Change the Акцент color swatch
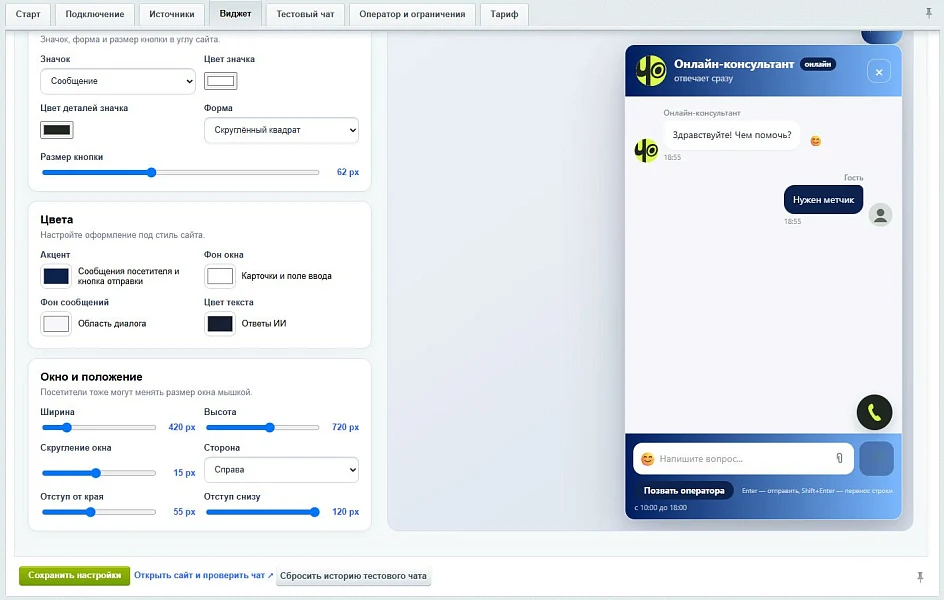This screenshot has height=600, width=944. point(56,276)
